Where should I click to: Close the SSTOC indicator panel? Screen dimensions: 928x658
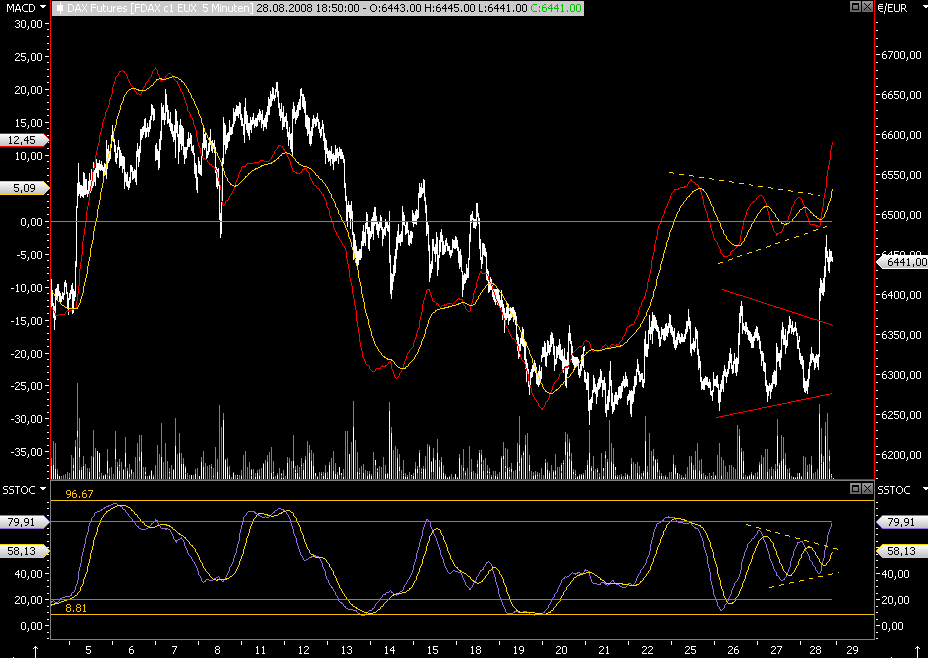867,488
